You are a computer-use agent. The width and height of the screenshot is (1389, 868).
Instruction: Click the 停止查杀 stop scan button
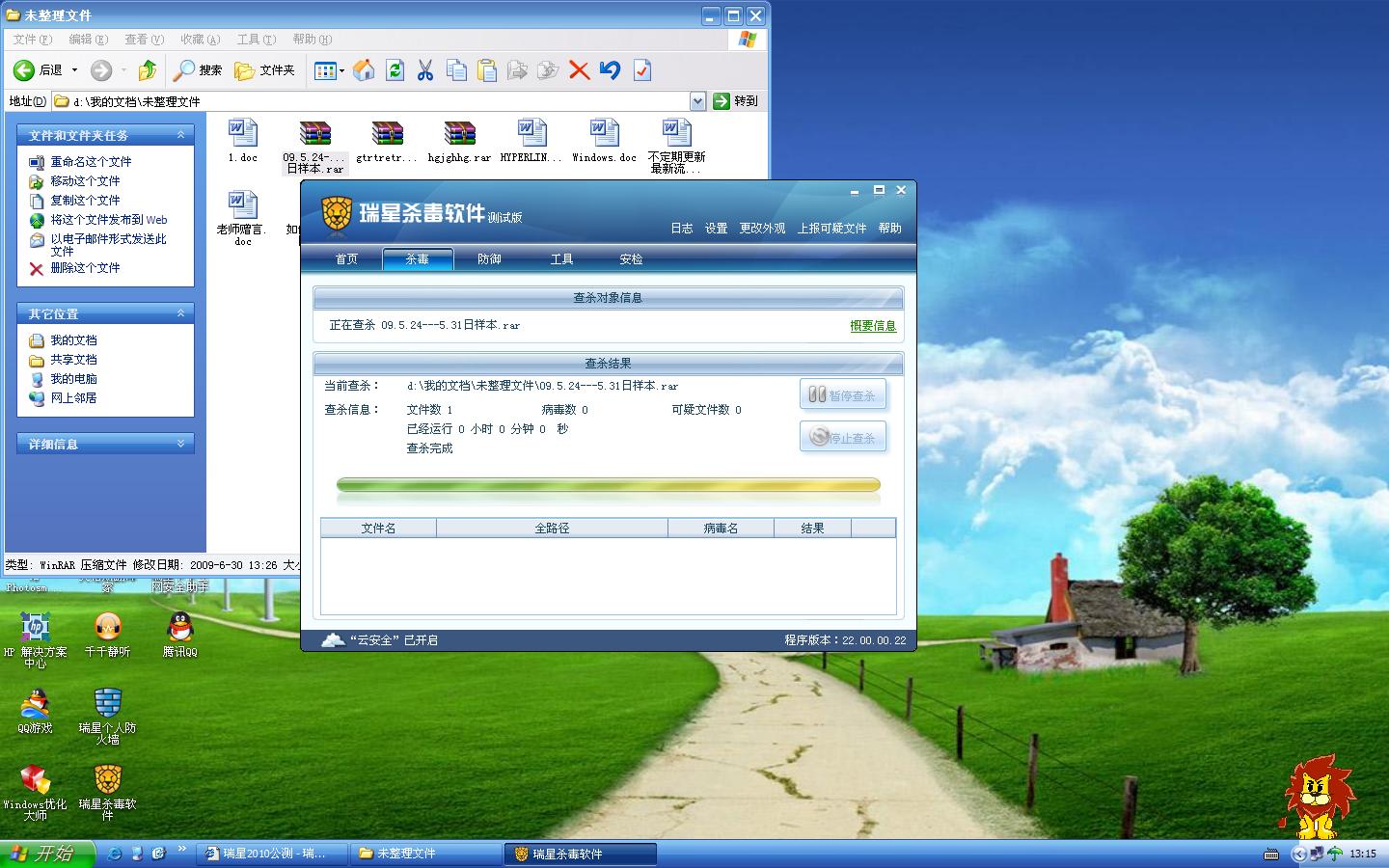843,437
